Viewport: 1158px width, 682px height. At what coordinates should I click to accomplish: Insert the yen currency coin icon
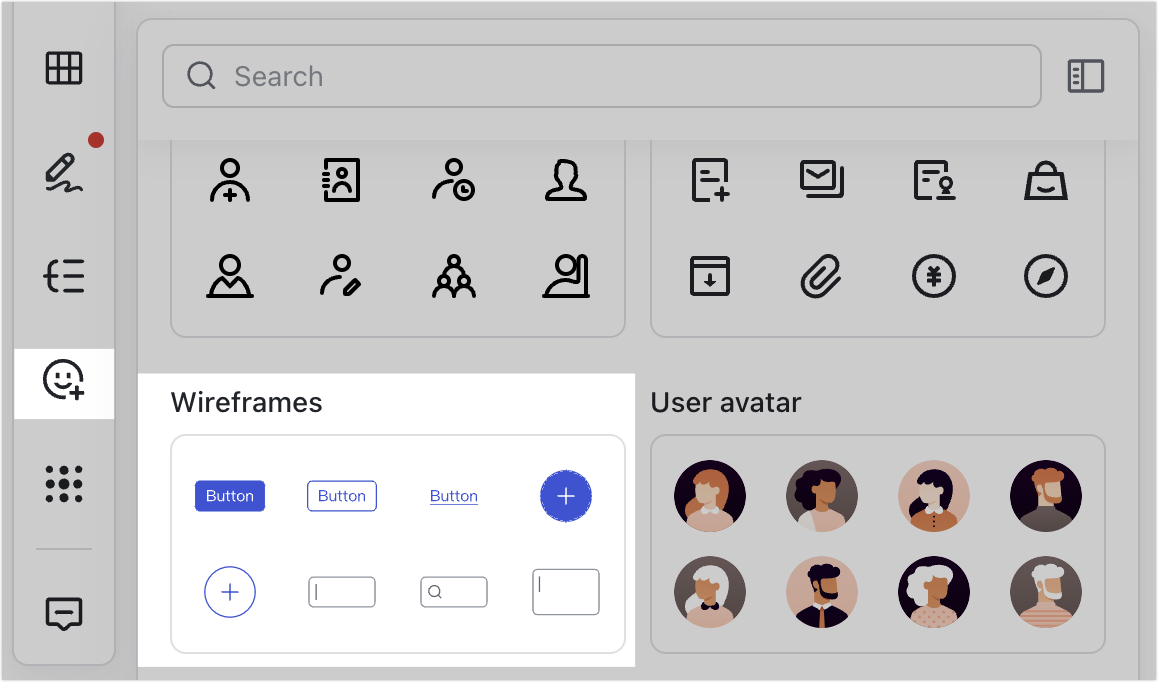click(934, 275)
